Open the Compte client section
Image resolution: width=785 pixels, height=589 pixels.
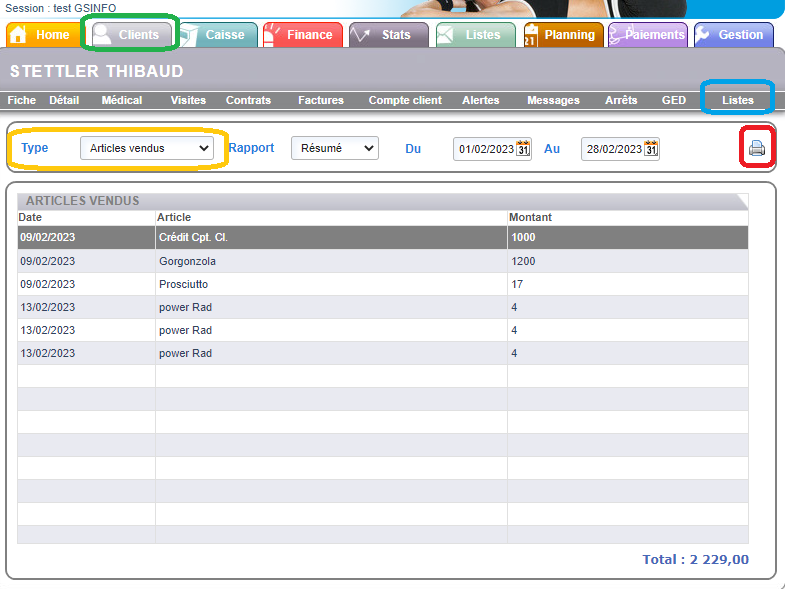(405, 100)
